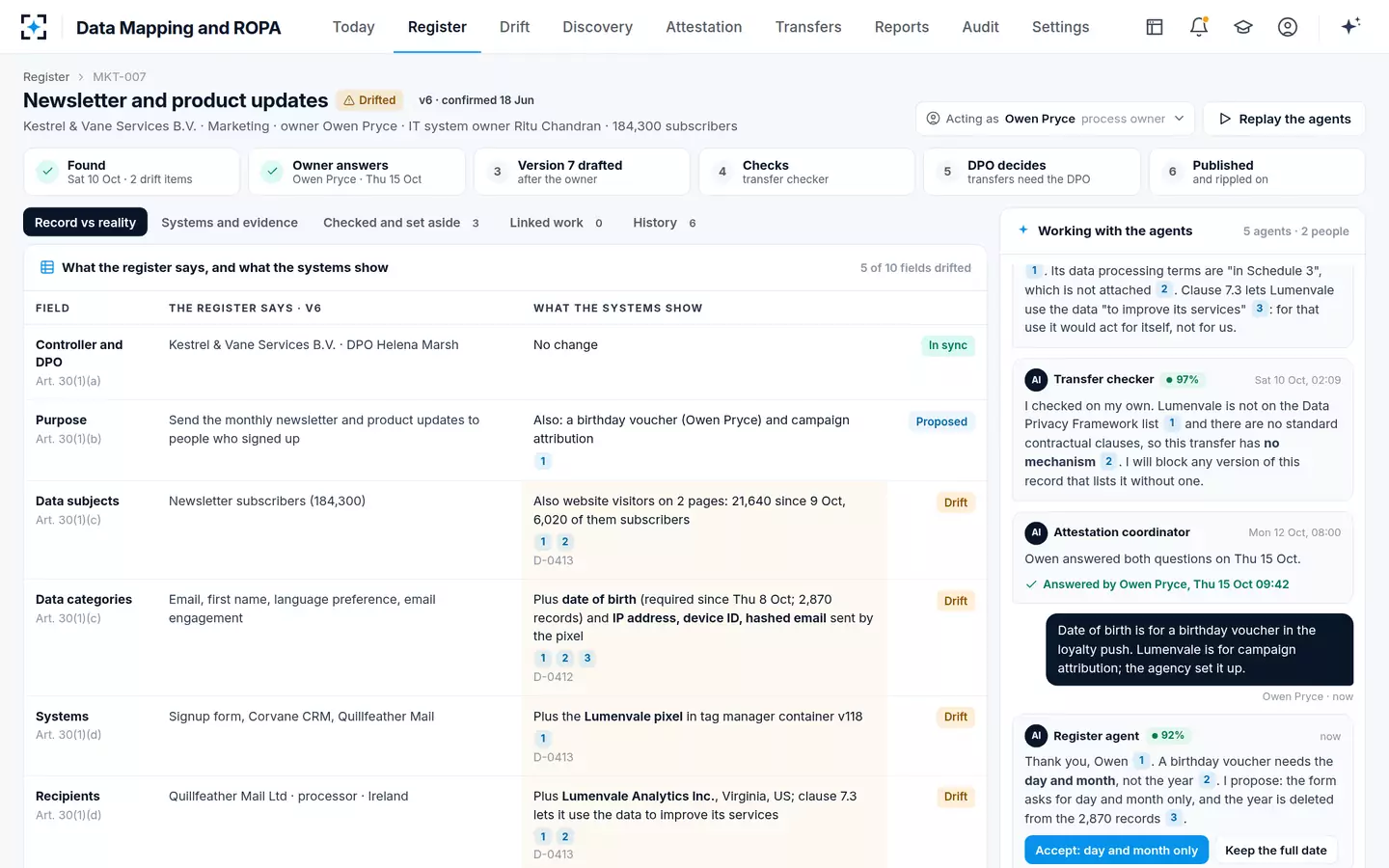Click the Owner answers step checkmark icon

pos(272,172)
